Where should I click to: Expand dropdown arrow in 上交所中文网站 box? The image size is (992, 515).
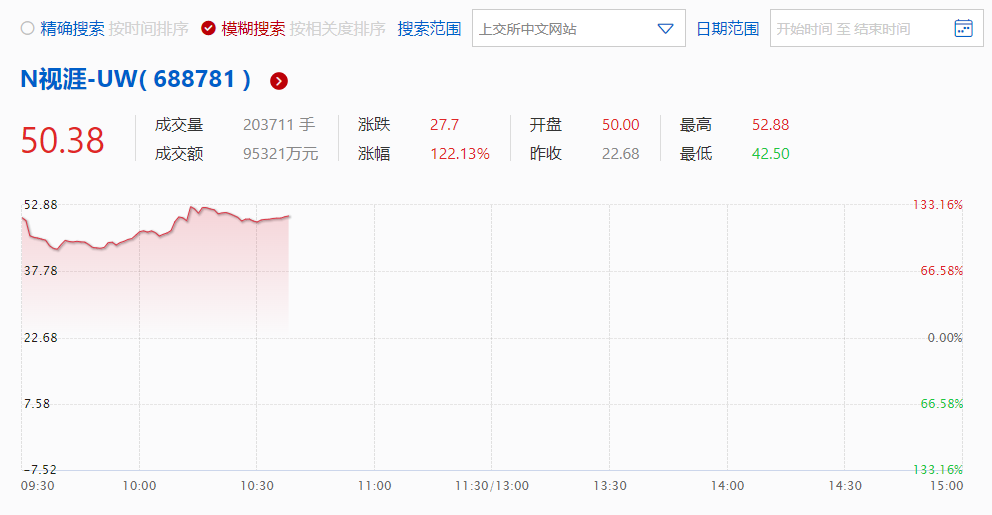[666, 29]
